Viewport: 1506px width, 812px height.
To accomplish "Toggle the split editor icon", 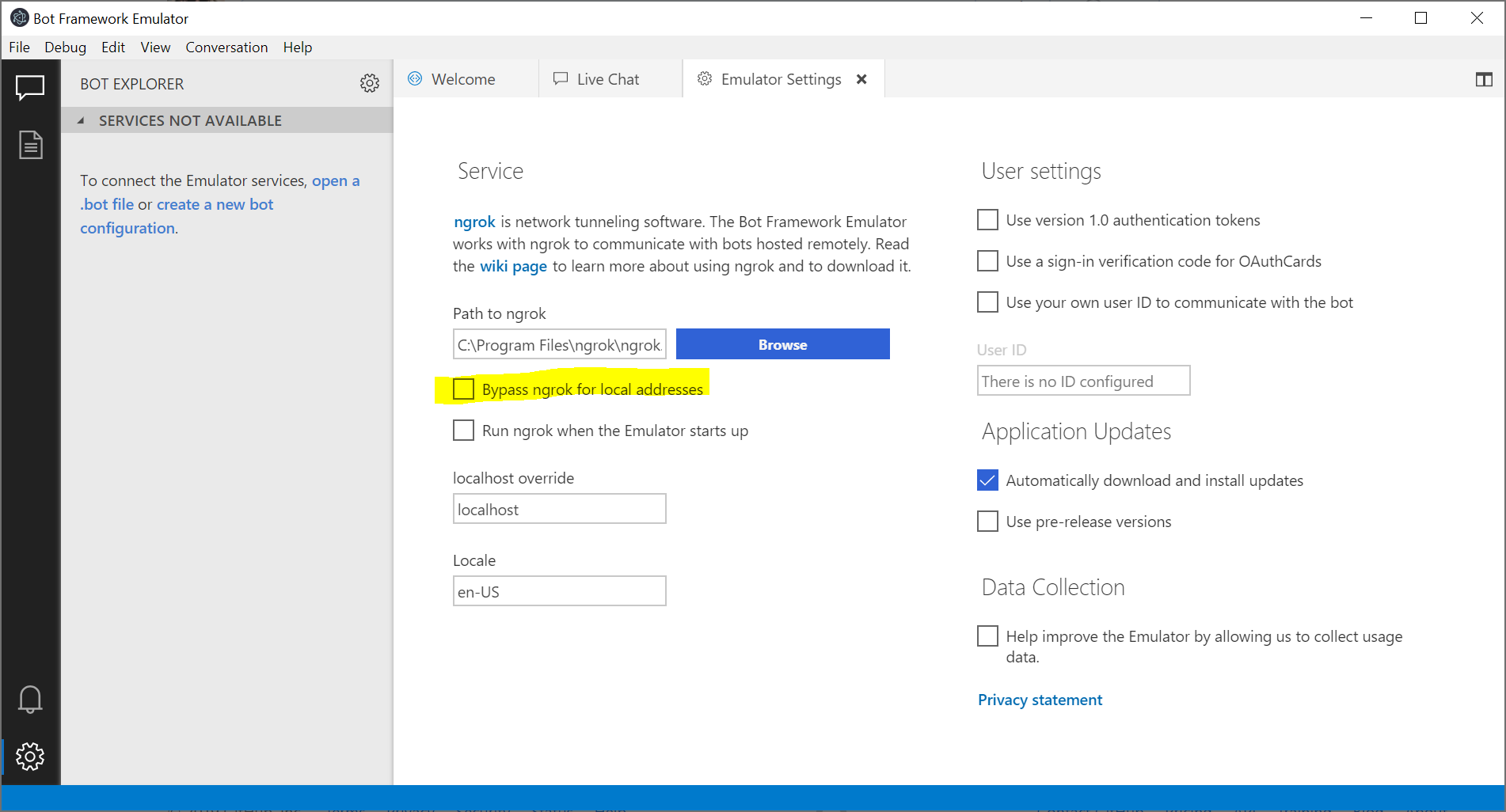I will 1484,79.
